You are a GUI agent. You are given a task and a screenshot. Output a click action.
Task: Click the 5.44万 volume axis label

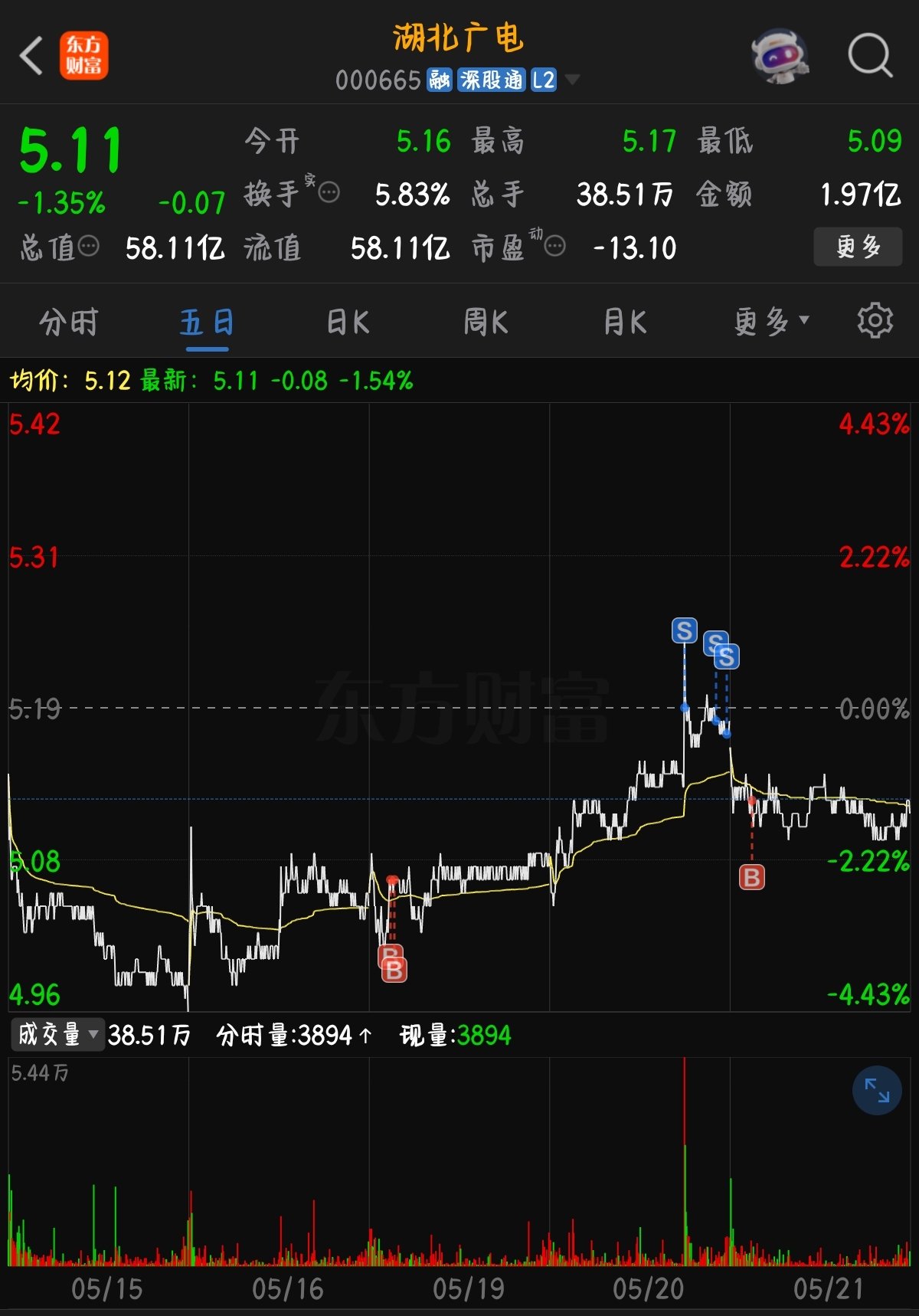coord(40,1073)
